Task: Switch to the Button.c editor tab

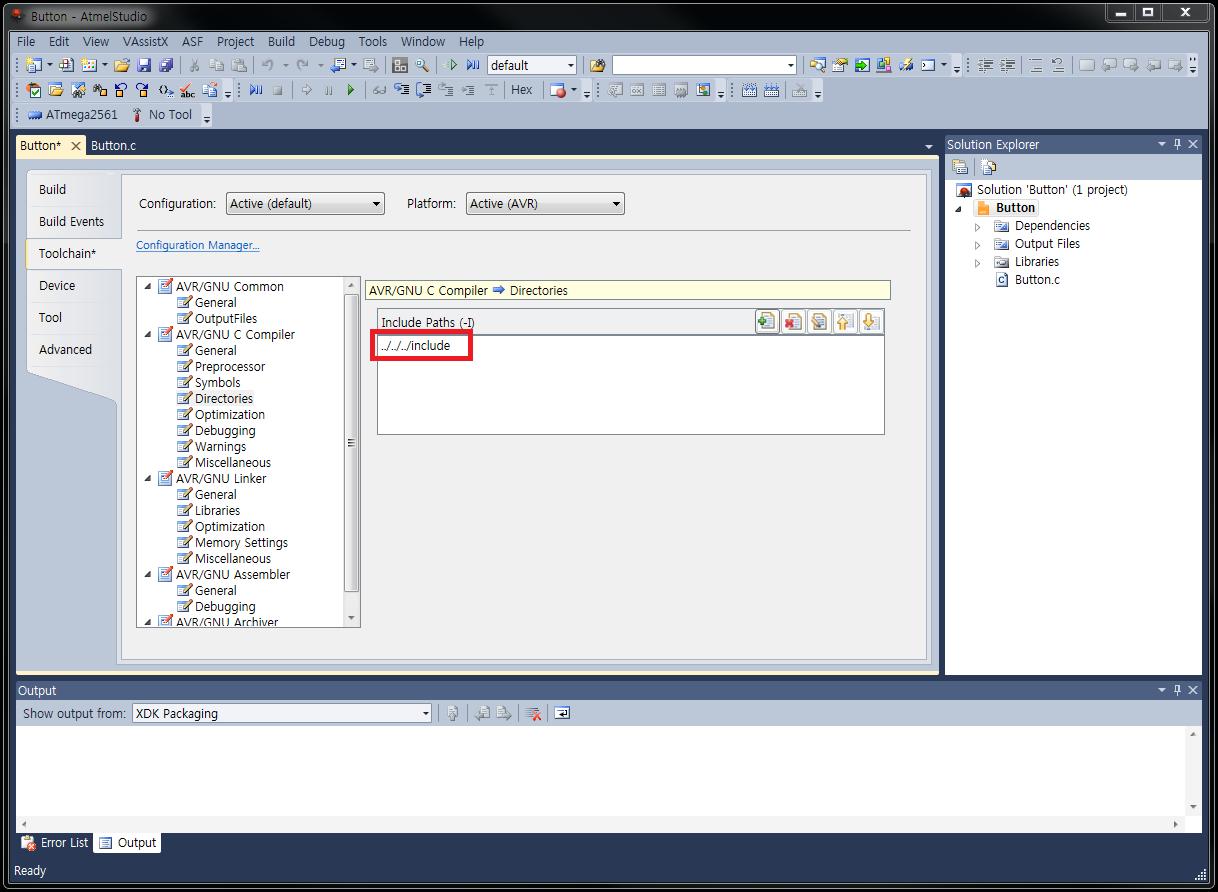Action: 113,146
